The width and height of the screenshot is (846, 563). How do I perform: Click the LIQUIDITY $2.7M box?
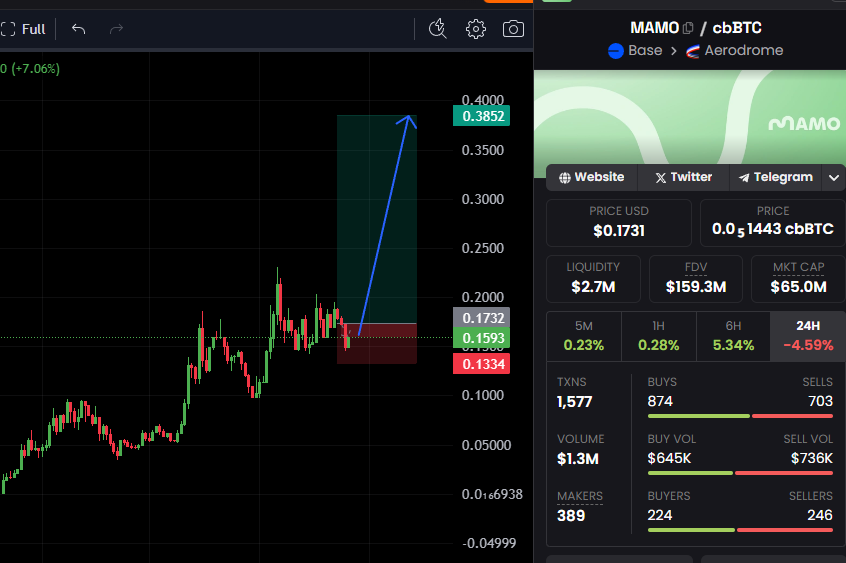click(x=593, y=279)
